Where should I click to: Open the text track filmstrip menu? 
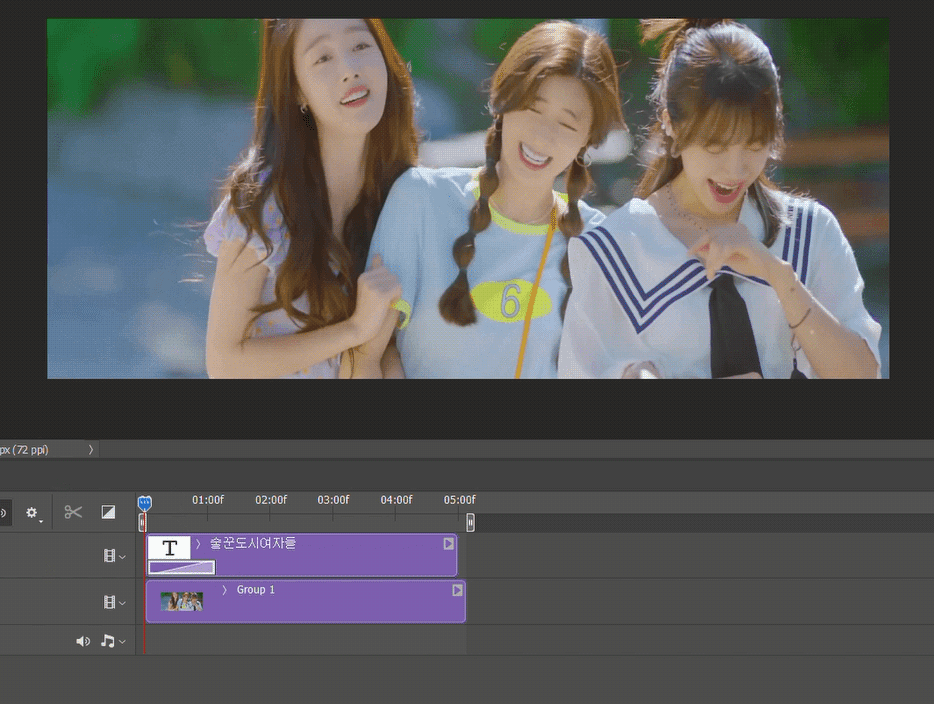coord(114,556)
